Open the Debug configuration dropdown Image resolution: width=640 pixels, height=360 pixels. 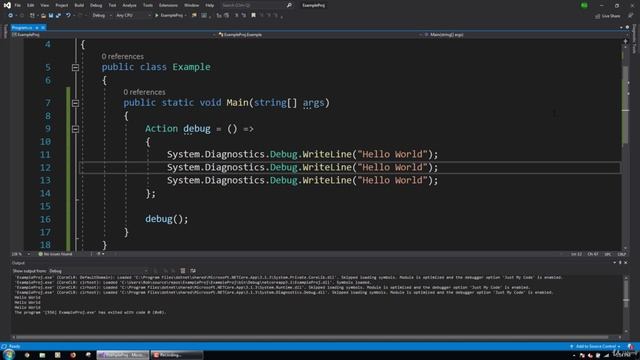(102, 16)
